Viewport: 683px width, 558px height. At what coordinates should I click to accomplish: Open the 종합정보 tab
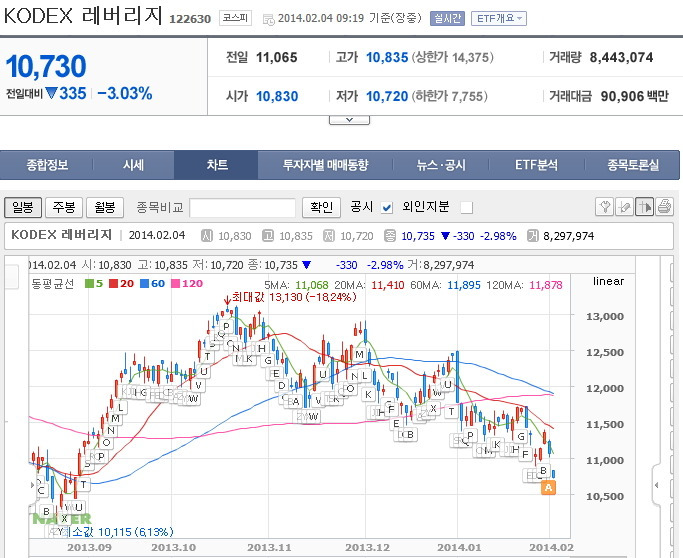pyautogui.click(x=47, y=165)
